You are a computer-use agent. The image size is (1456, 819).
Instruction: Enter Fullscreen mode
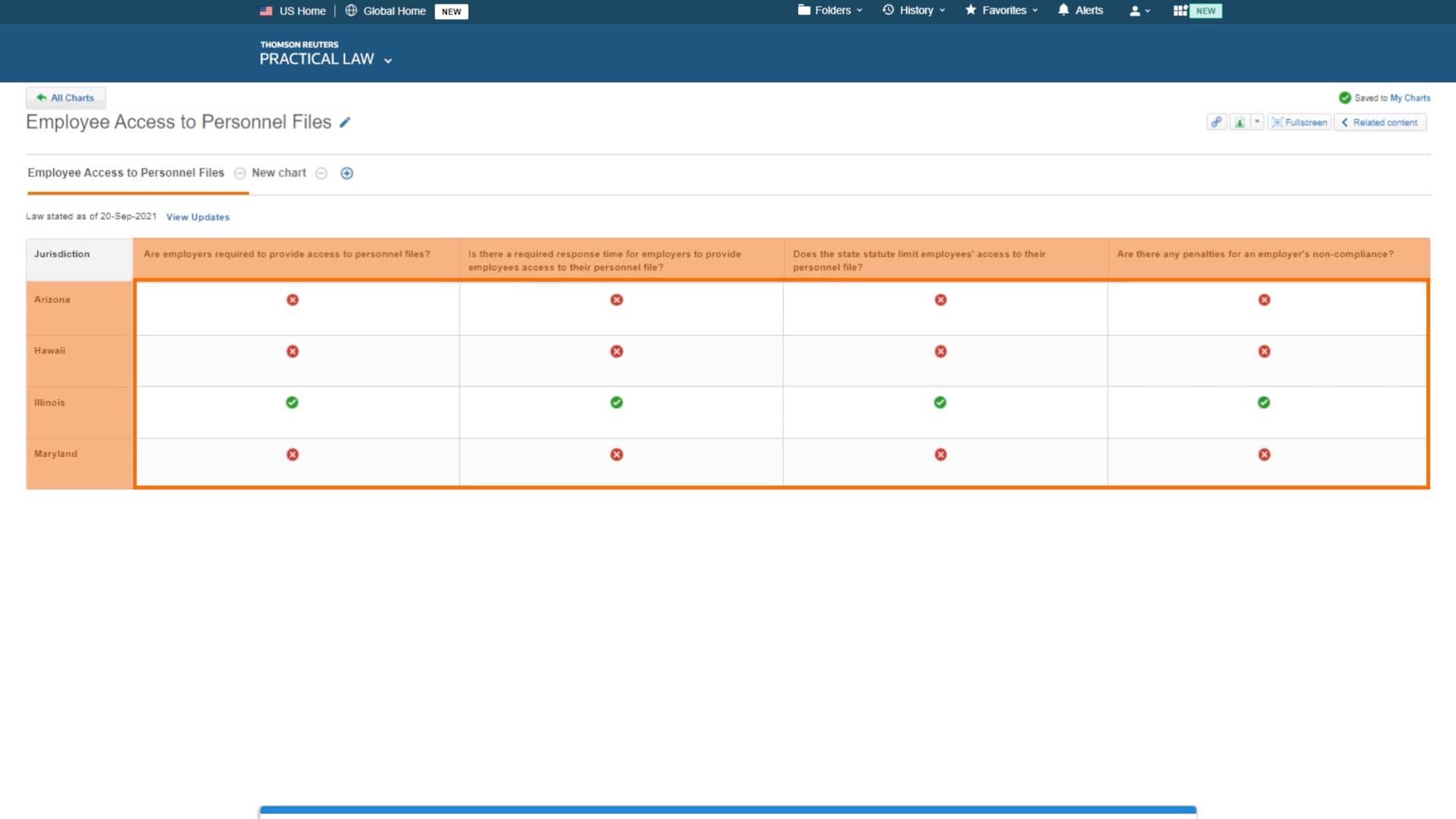pos(1299,122)
